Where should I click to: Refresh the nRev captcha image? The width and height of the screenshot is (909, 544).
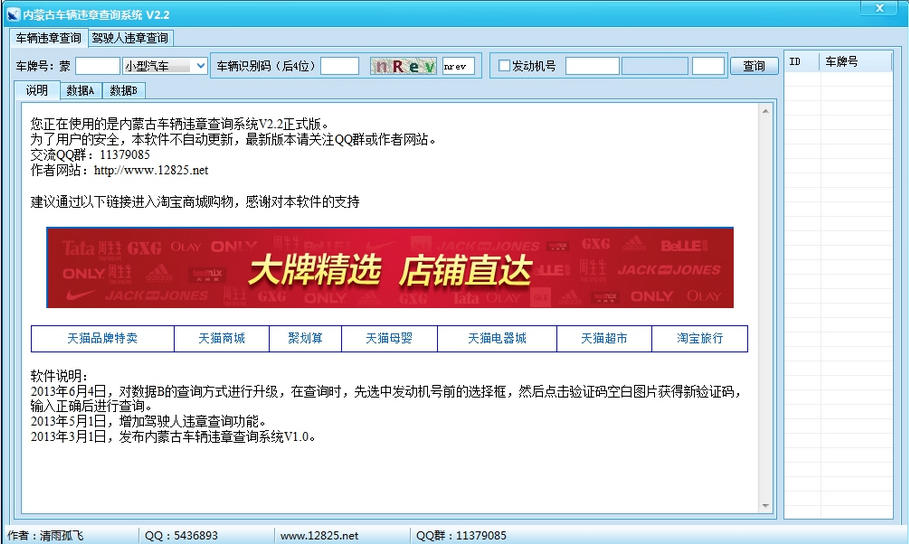(x=403, y=66)
